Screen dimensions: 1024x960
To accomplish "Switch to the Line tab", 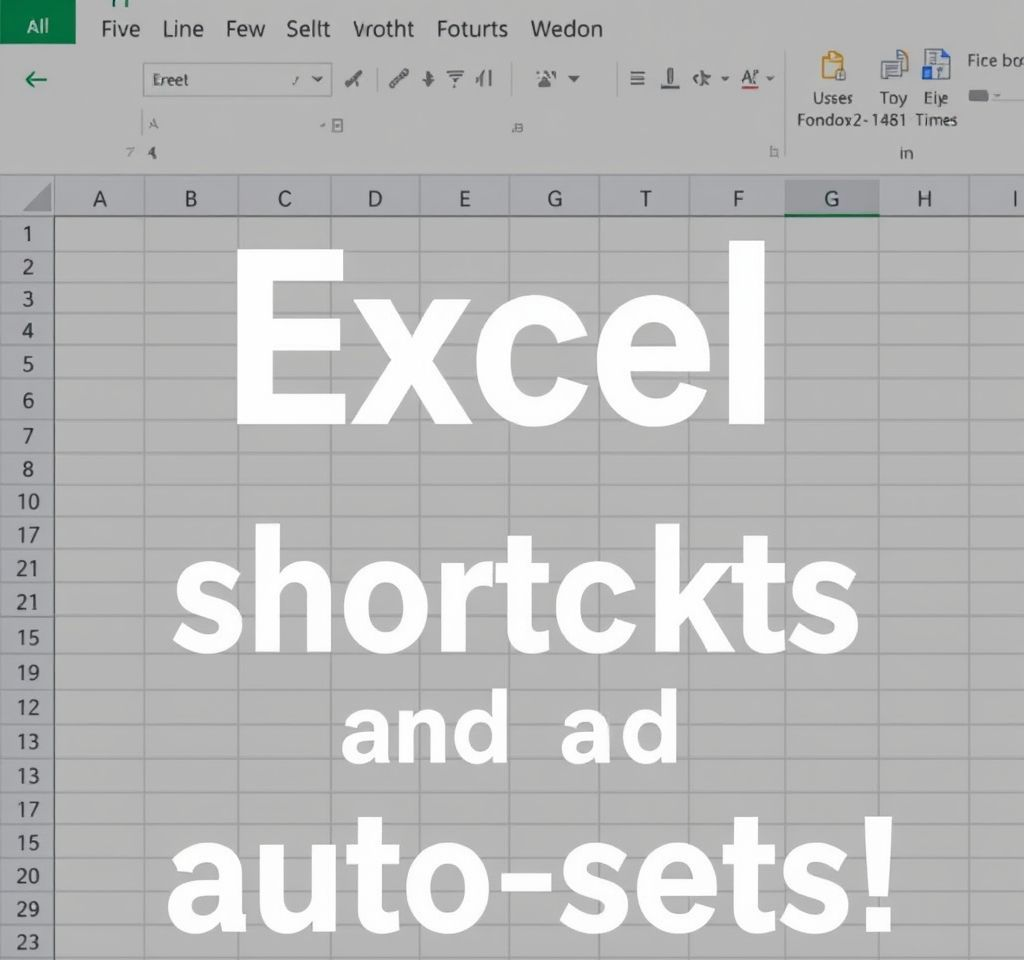I will pyautogui.click(x=183, y=29).
